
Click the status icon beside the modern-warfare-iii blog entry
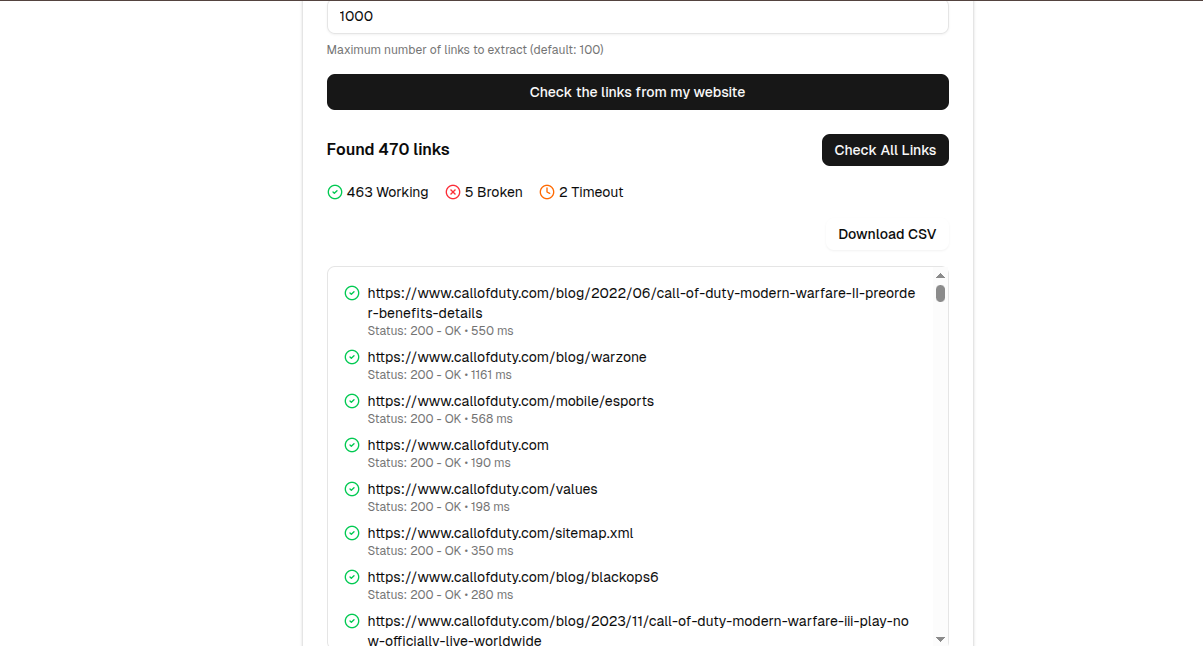click(x=352, y=621)
